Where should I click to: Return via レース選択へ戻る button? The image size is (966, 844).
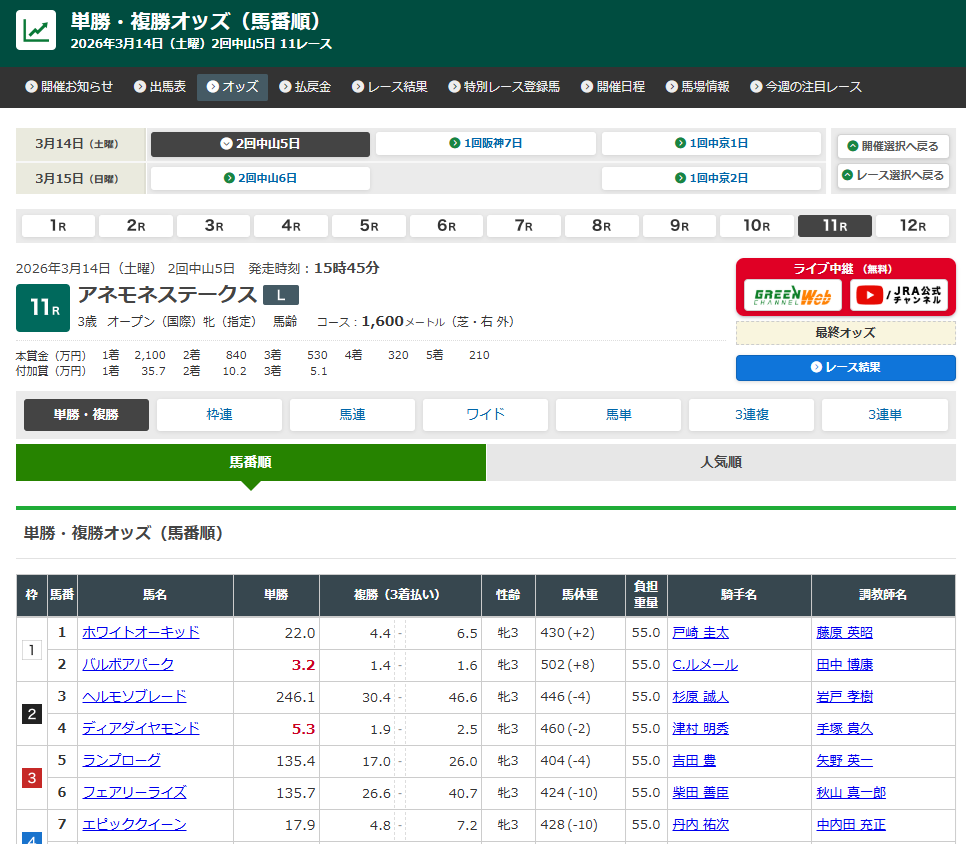[893, 175]
